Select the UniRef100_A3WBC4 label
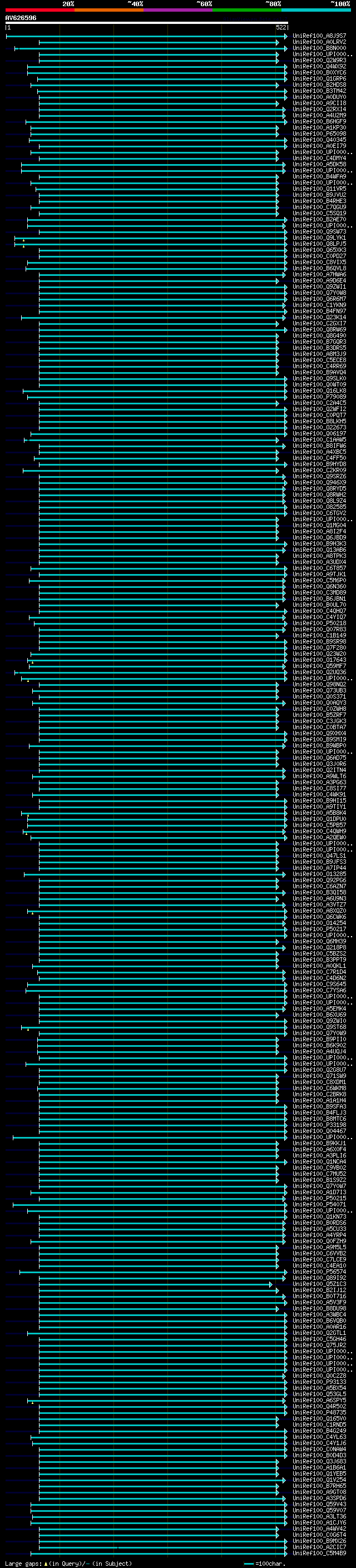 (x=319, y=1314)
